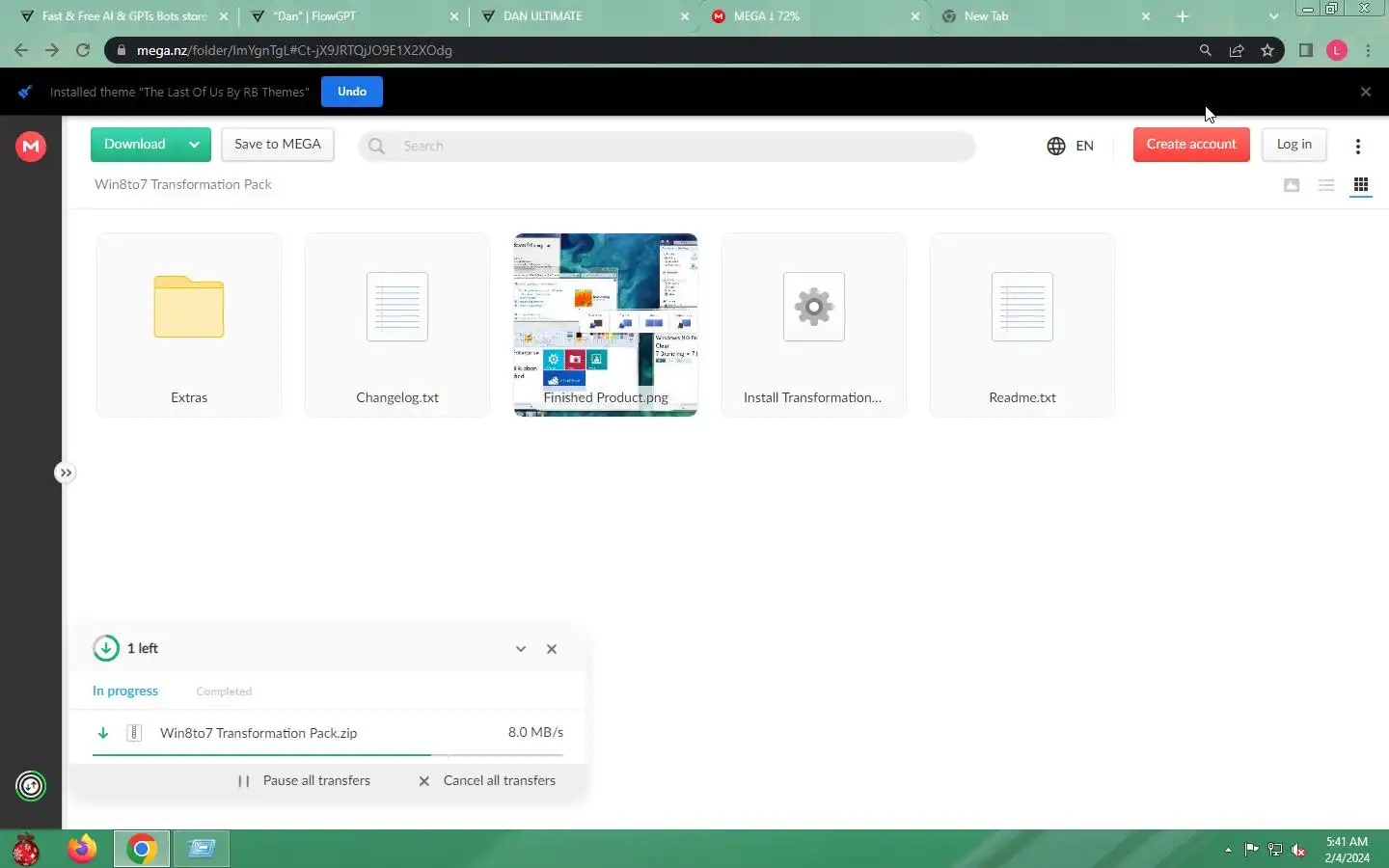Click the download progress bar of the zip transfer
This screenshot has width=1389, height=868.
[328, 755]
